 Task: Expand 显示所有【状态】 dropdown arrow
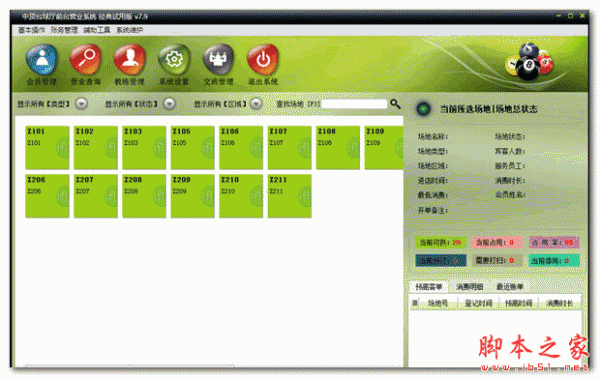(169, 104)
